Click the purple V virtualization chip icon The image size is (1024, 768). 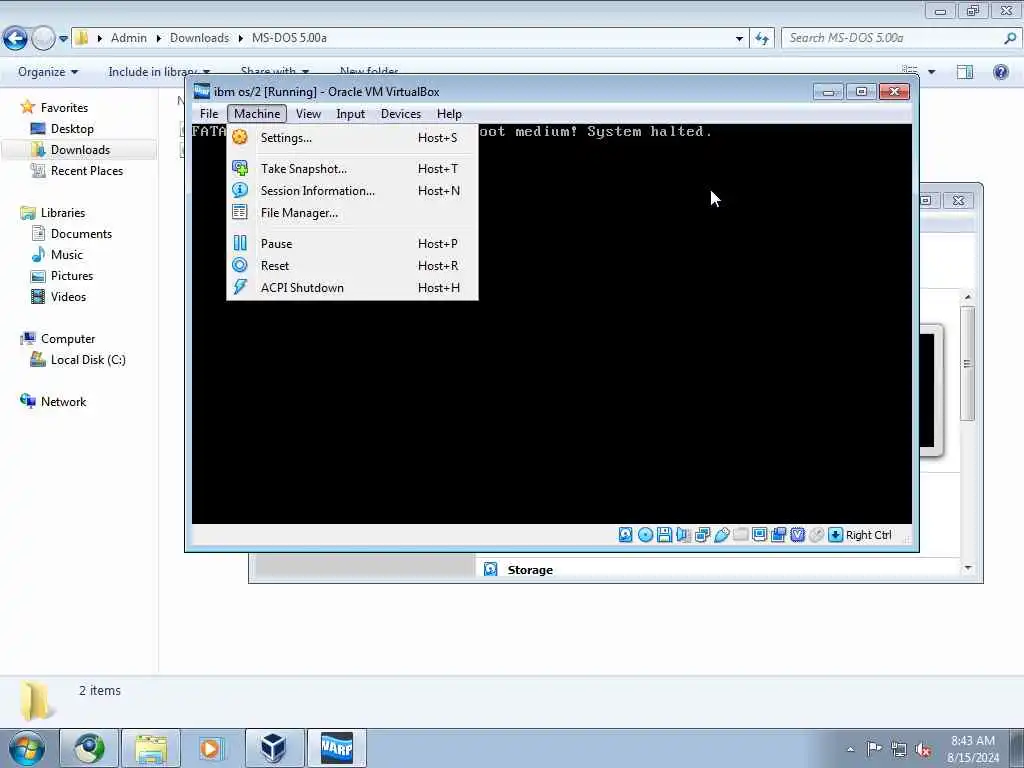point(797,535)
